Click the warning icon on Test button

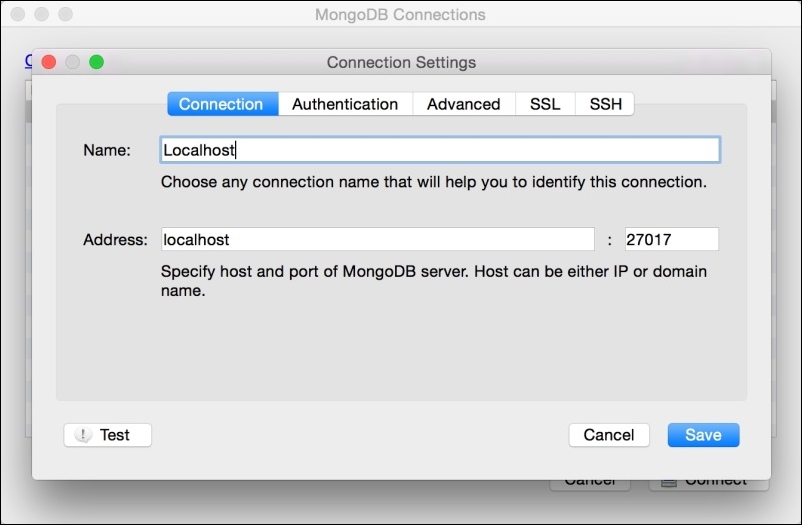pyautogui.click(x=83, y=435)
